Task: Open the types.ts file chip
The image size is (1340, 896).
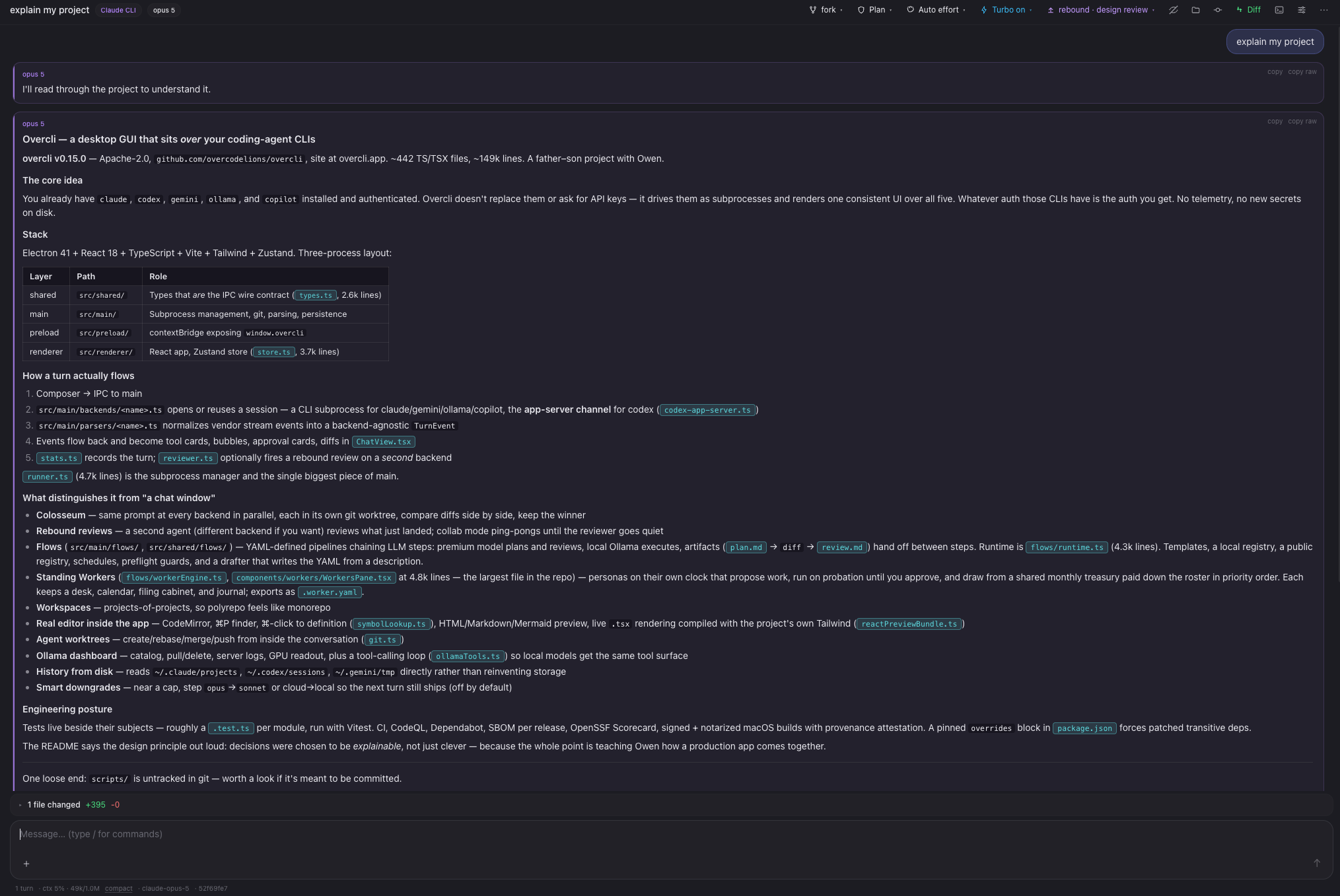Action: [x=315, y=295]
